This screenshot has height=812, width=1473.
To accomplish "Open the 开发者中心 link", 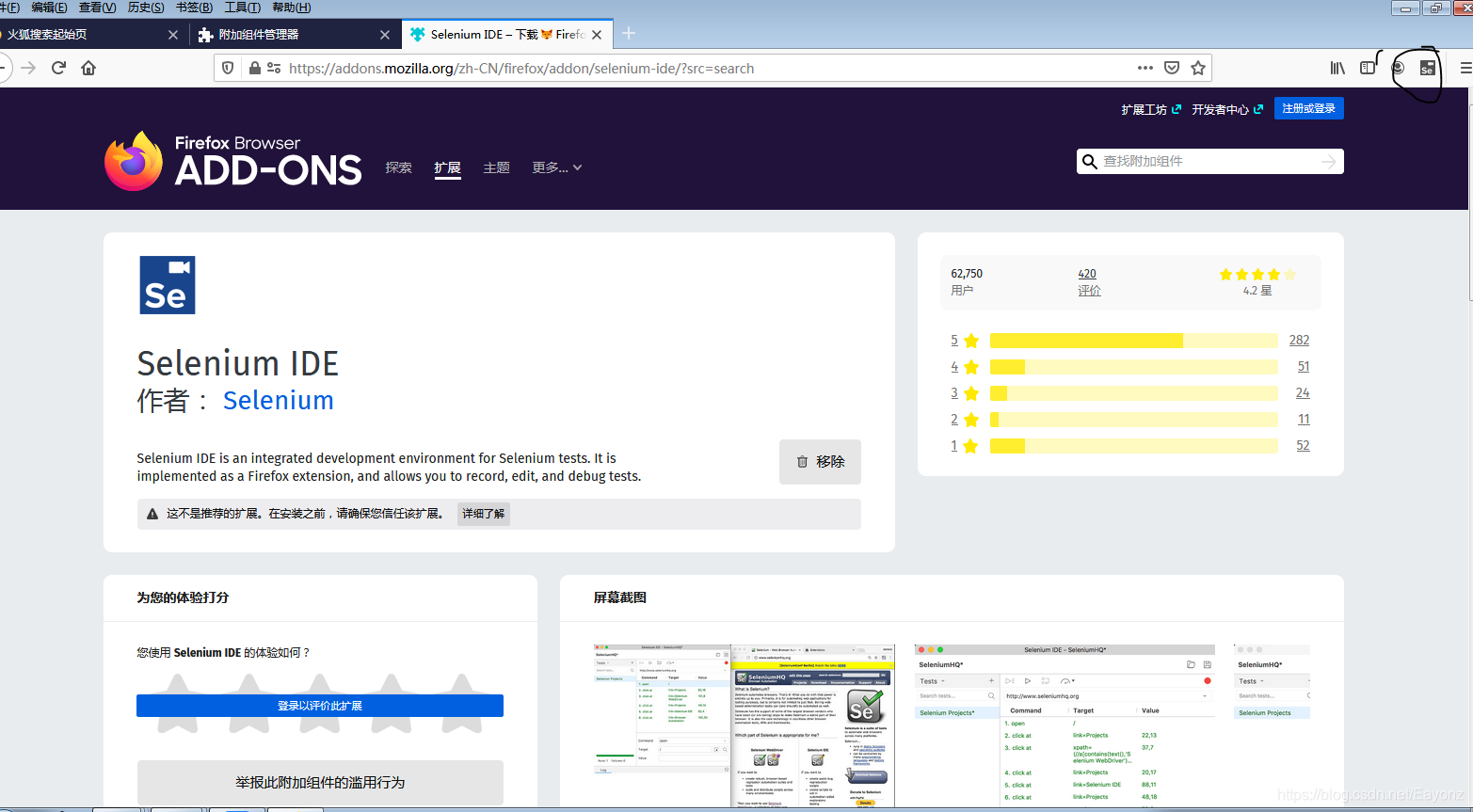I will pyautogui.click(x=1227, y=109).
